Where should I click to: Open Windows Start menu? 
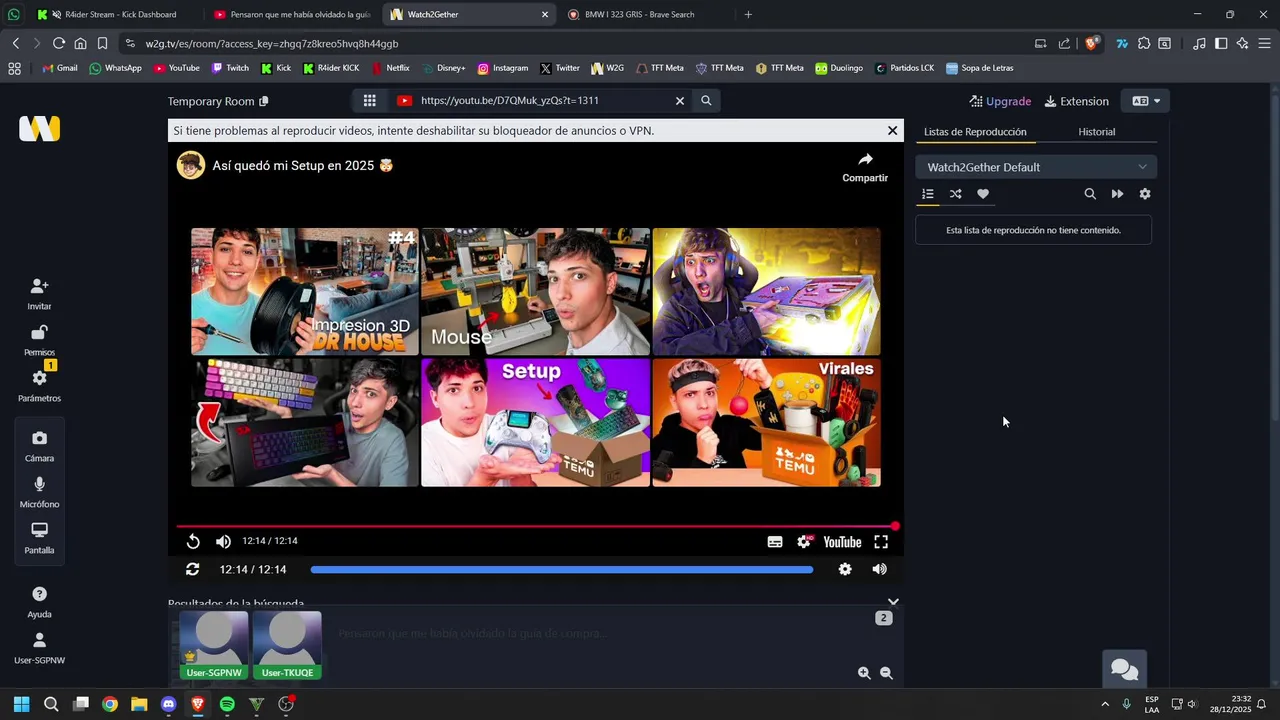coord(21,704)
